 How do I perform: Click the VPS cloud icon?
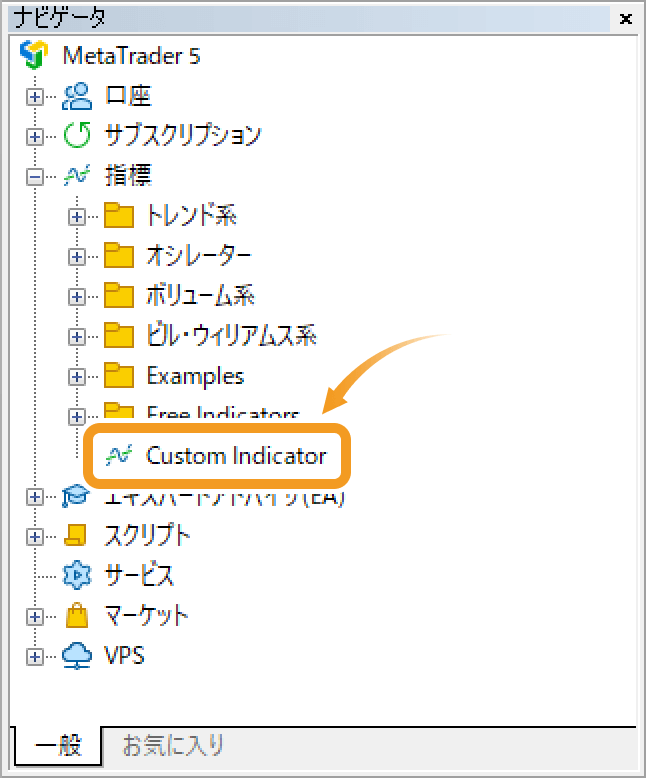(x=77, y=656)
